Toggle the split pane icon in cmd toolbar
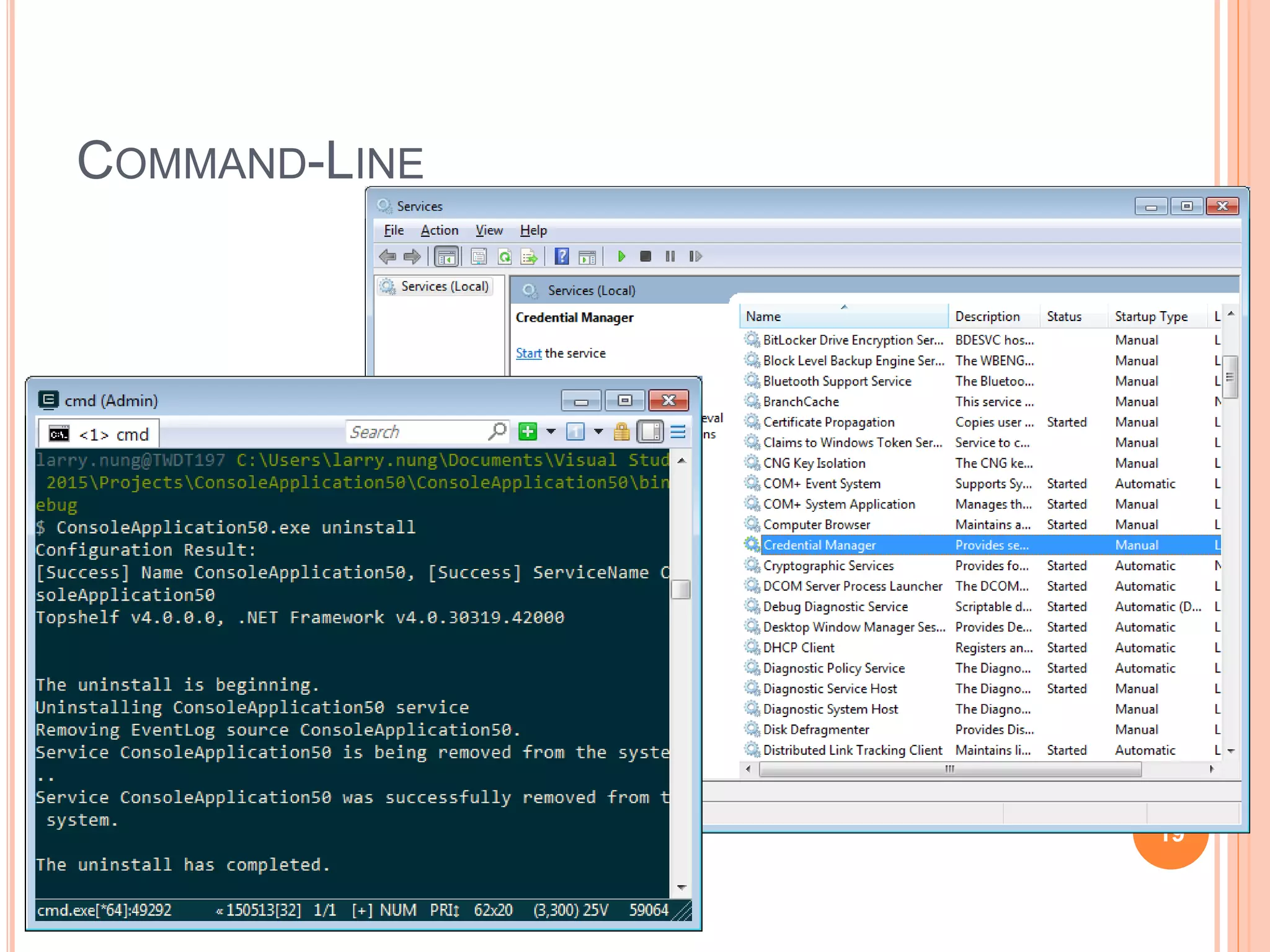 click(x=651, y=431)
